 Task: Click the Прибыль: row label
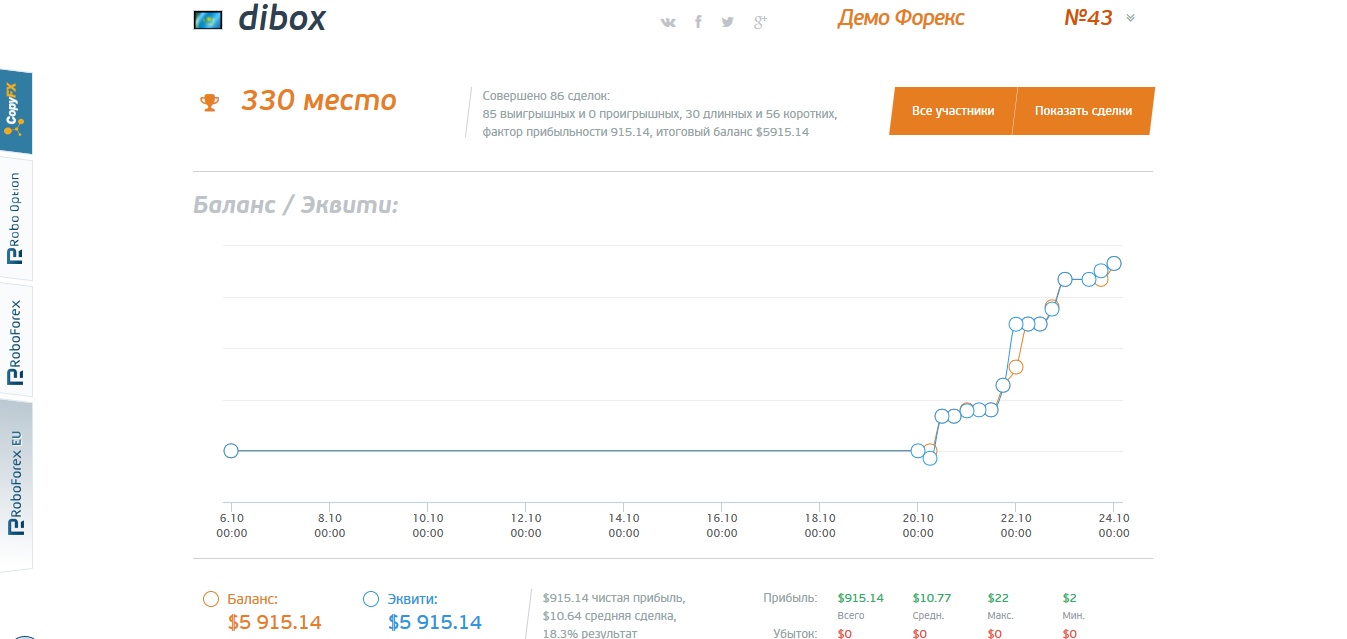[x=790, y=598]
